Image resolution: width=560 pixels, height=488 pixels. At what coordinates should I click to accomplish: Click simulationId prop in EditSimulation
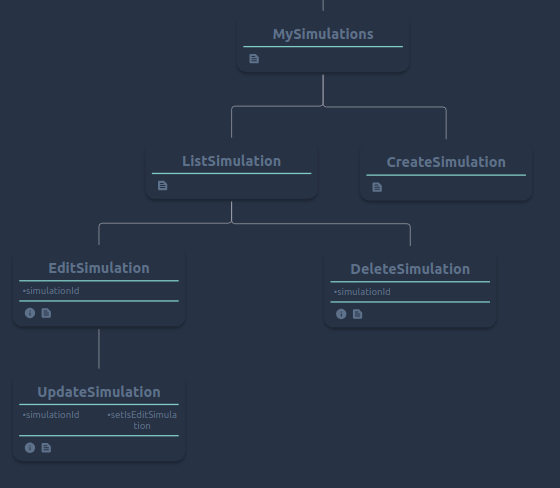point(51,291)
